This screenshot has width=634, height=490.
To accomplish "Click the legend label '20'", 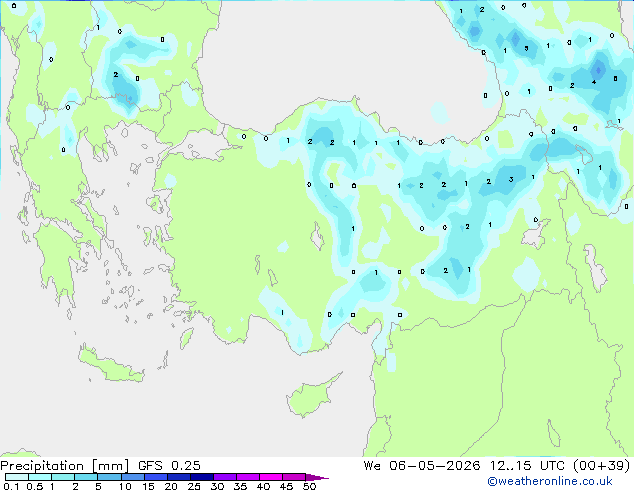I will click(x=171, y=486).
